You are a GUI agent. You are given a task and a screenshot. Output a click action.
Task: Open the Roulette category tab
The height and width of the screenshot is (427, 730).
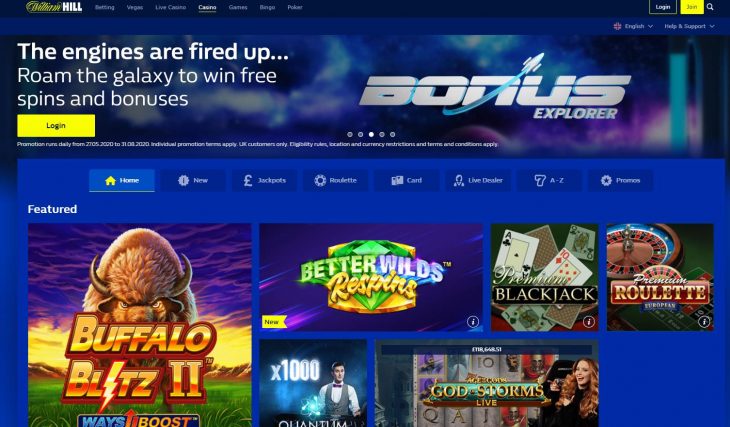pos(336,180)
